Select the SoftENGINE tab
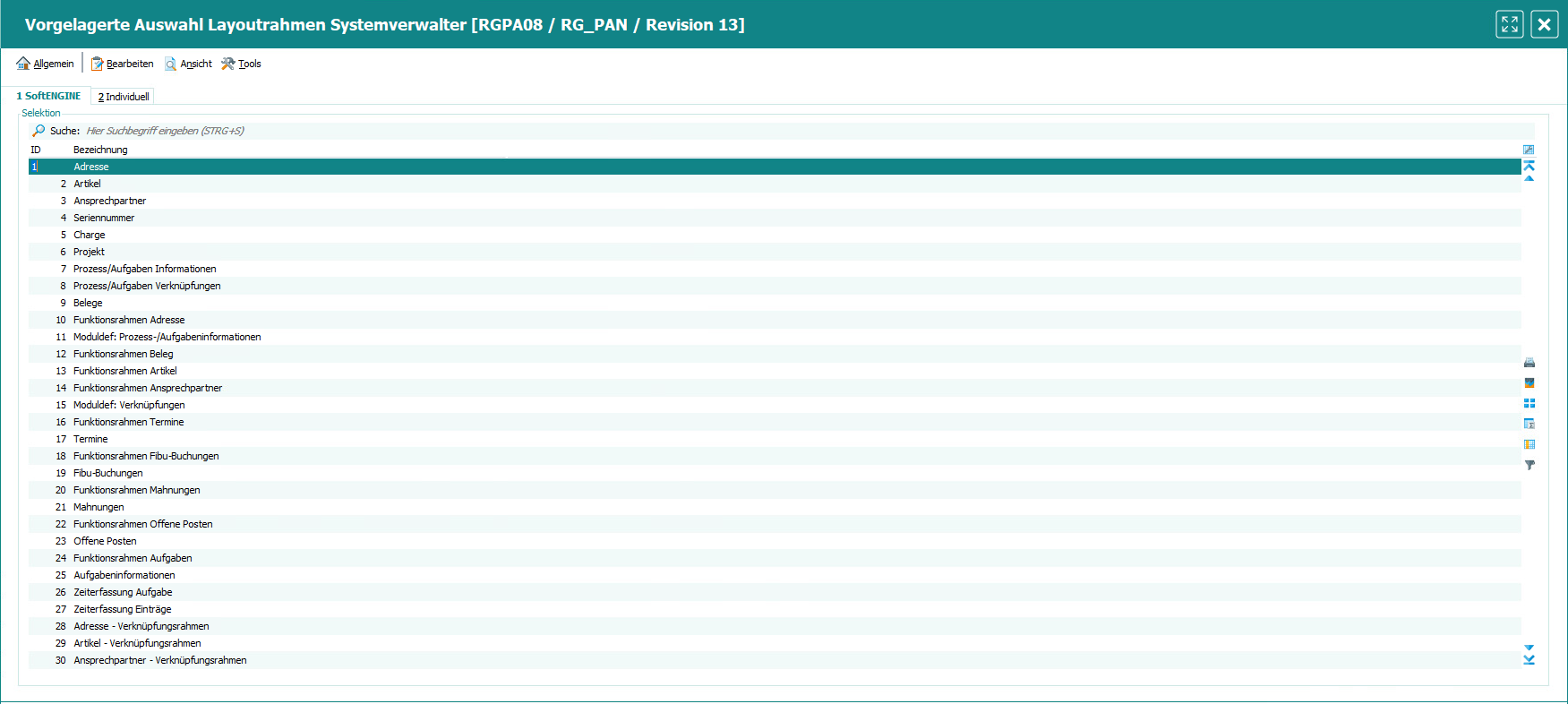 pyautogui.click(x=49, y=96)
